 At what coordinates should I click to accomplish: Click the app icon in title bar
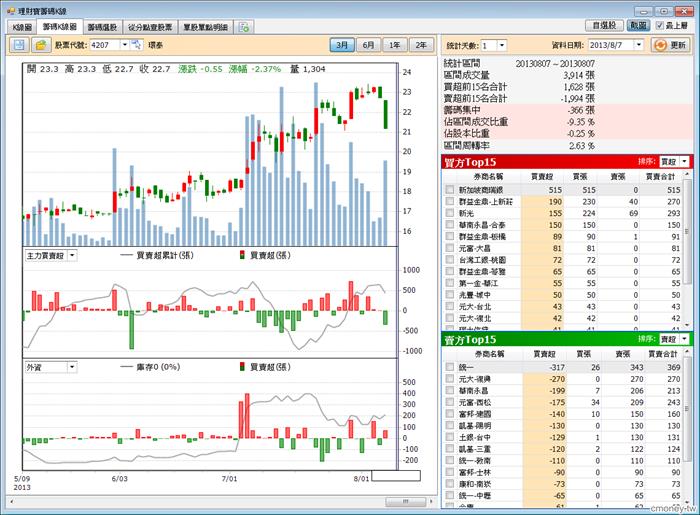[11, 10]
